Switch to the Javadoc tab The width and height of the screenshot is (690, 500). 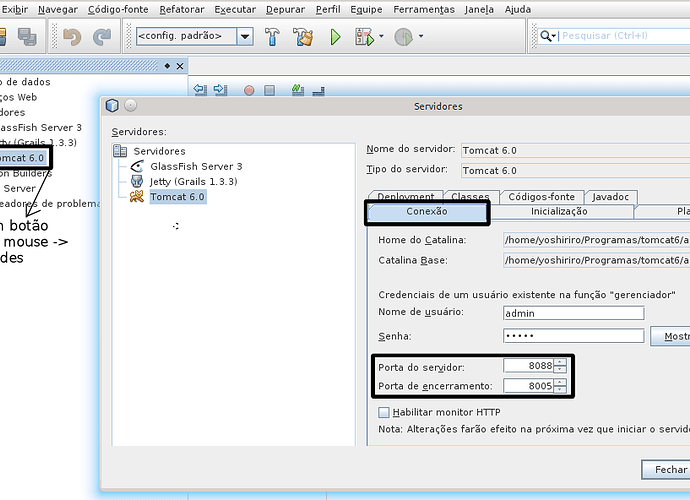[610, 197]
